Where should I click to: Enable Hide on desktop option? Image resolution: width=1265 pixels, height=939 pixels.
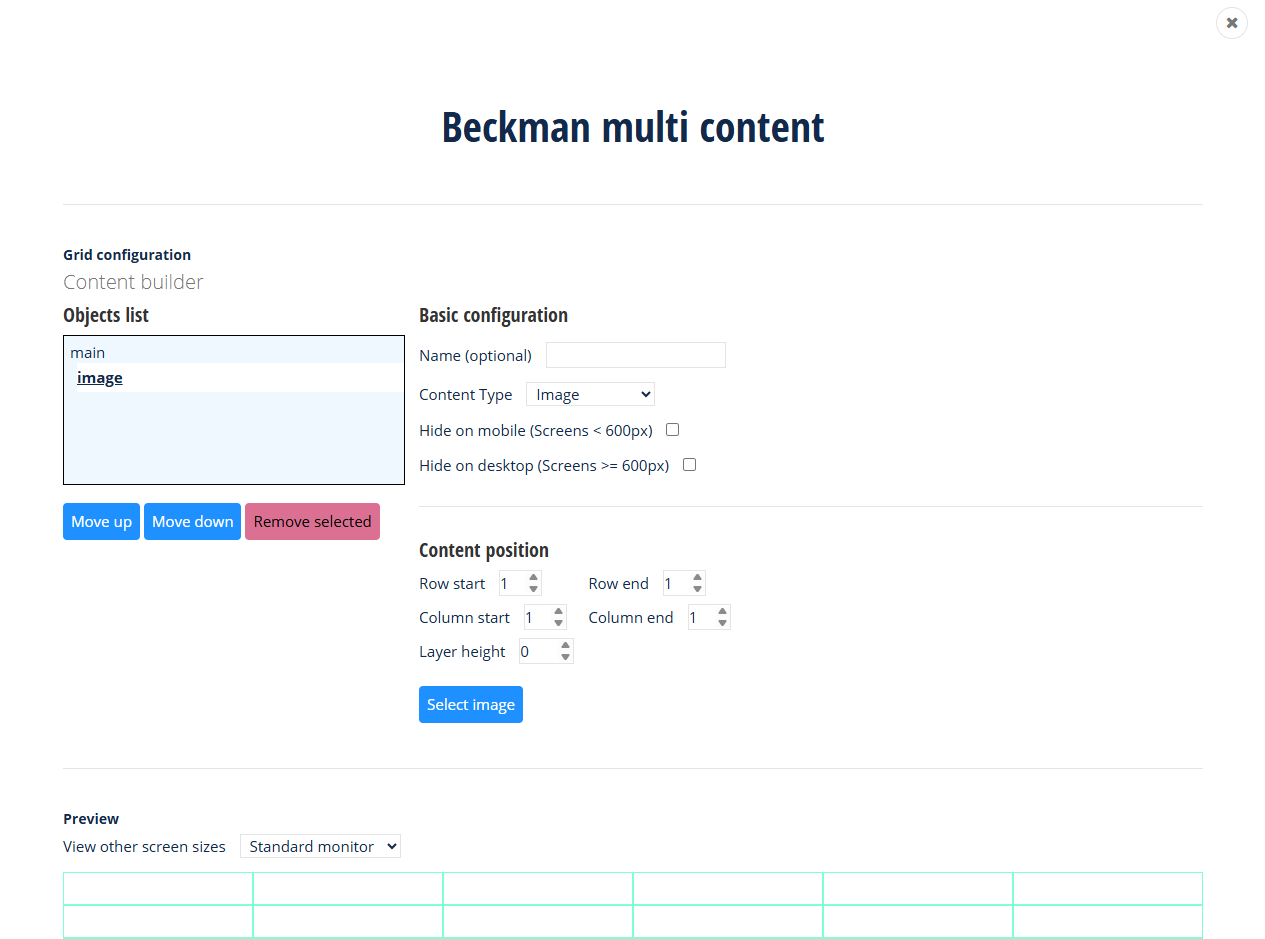pos(689,464)
